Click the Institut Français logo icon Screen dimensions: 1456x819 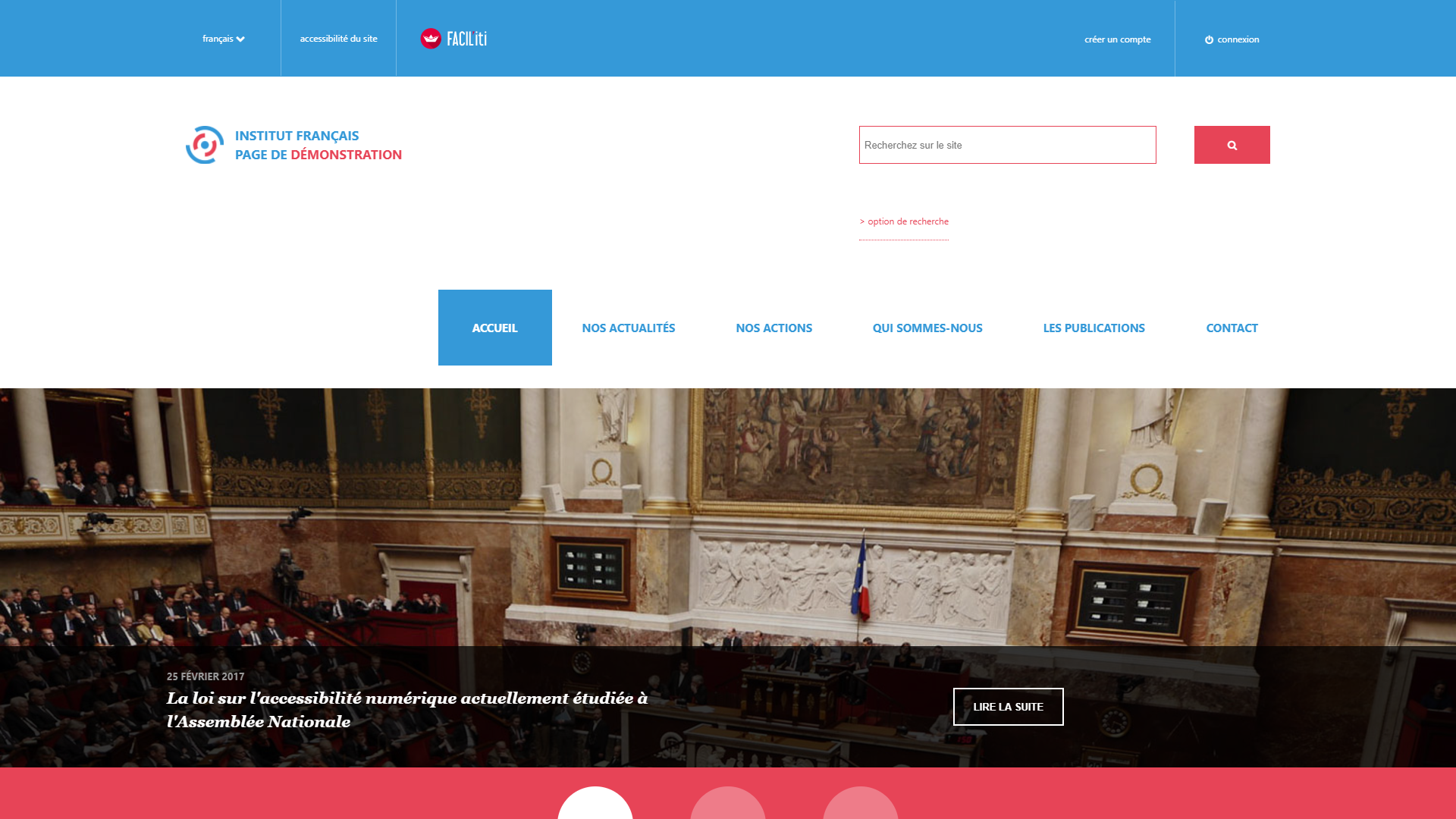tap(205, 144)
